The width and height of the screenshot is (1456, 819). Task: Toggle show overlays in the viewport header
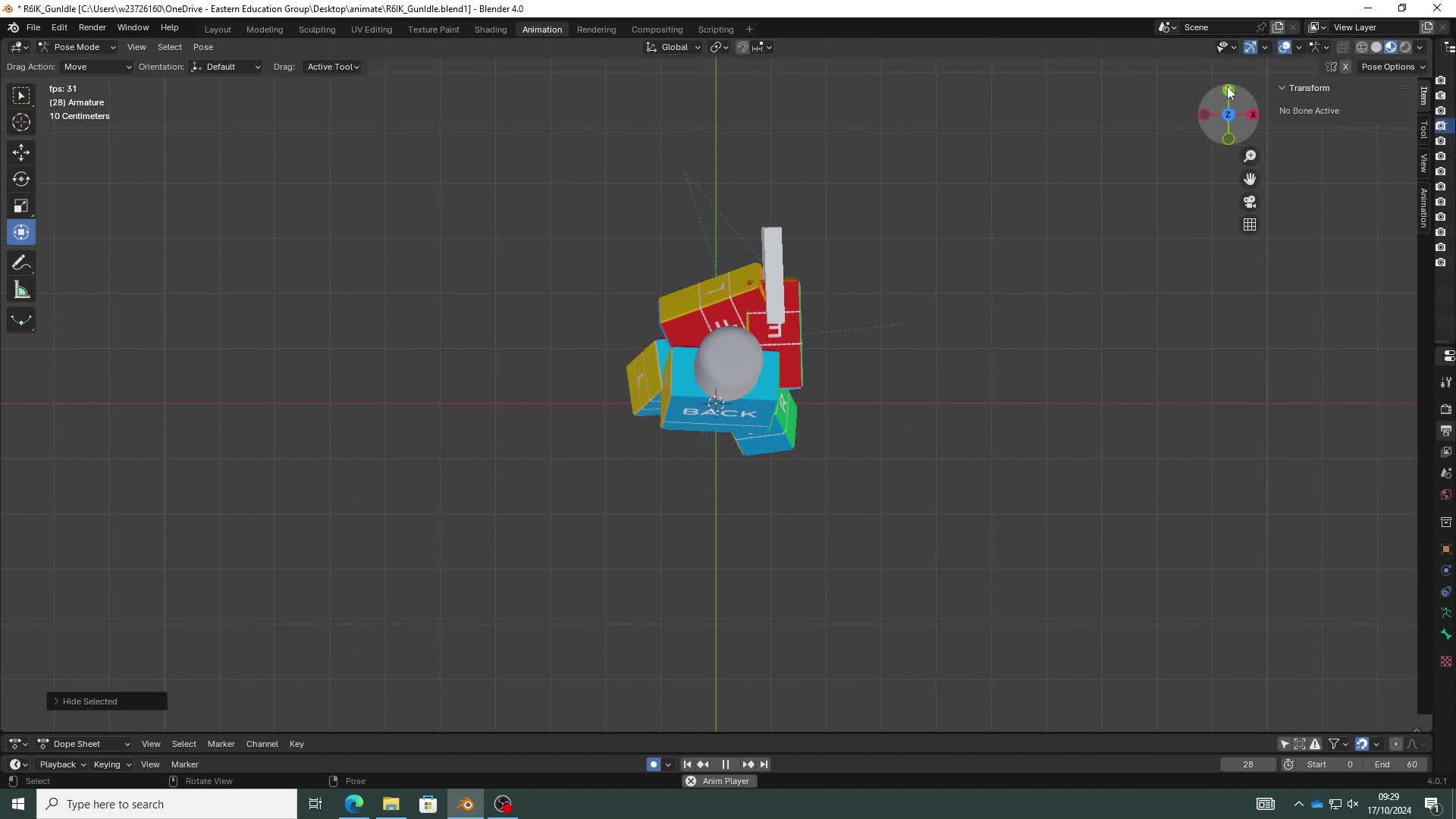click(1285, 47)
